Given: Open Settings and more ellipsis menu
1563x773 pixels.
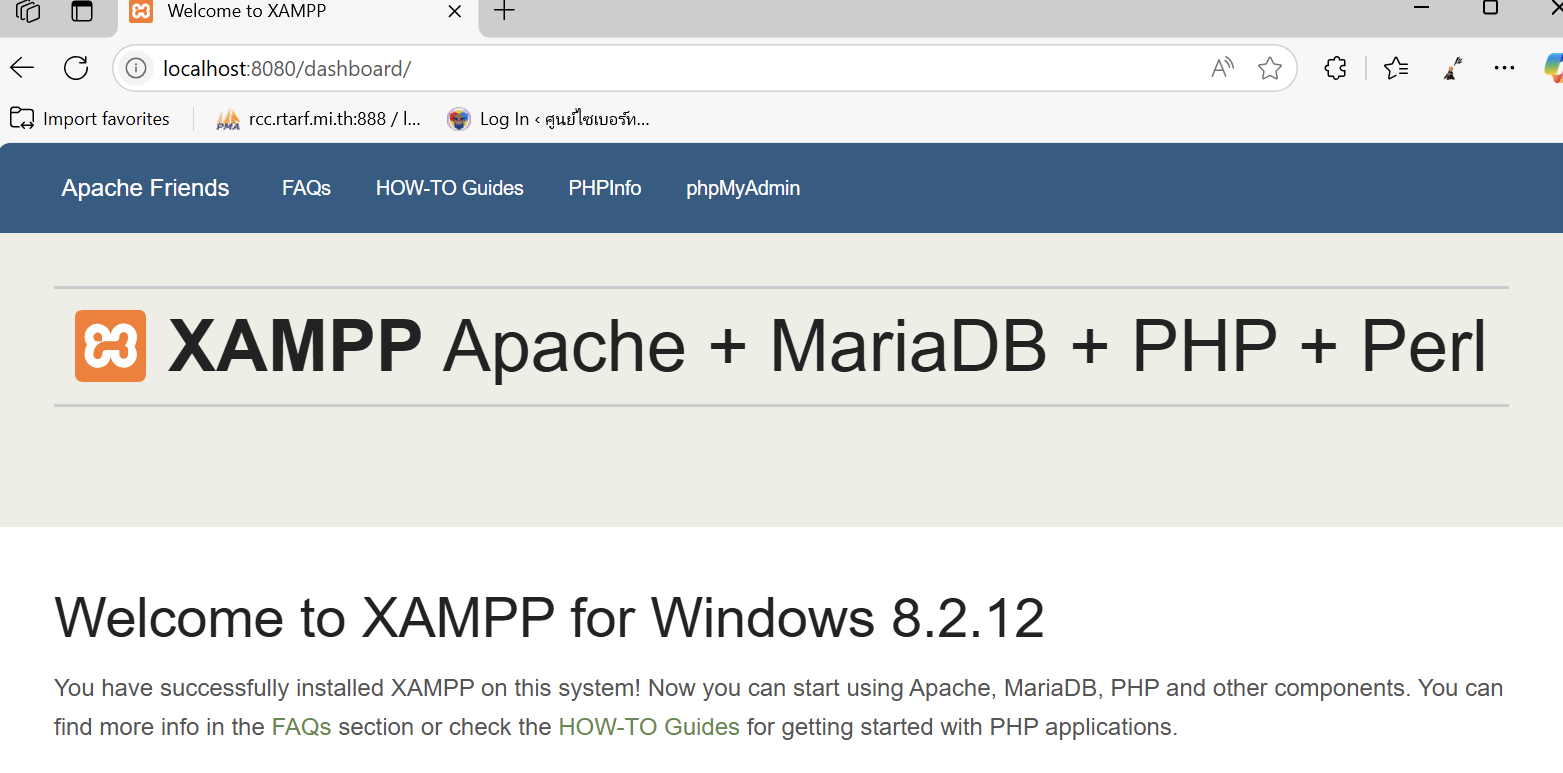Looking at the screenshot, I should [x=1504, y=68].
